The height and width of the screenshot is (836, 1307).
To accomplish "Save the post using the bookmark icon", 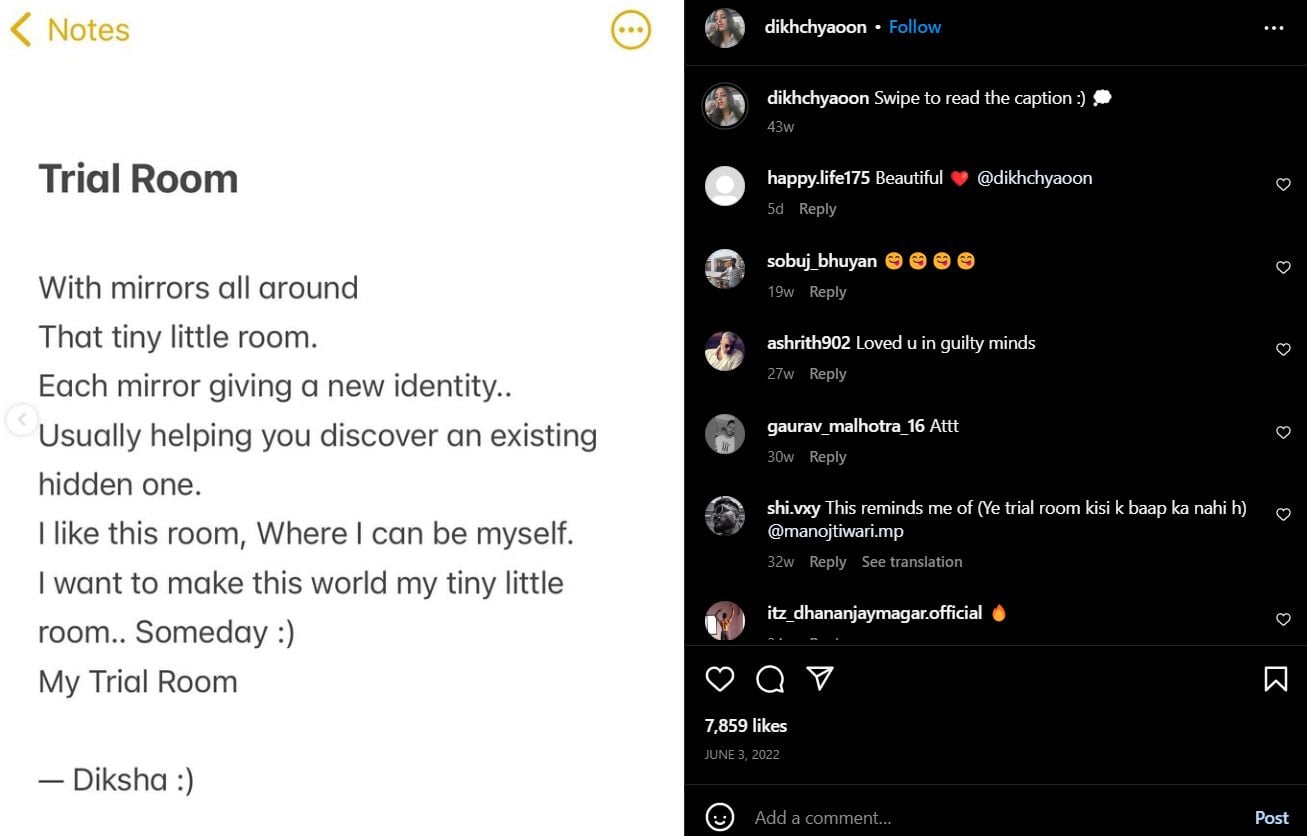I will pos(1275,679).
